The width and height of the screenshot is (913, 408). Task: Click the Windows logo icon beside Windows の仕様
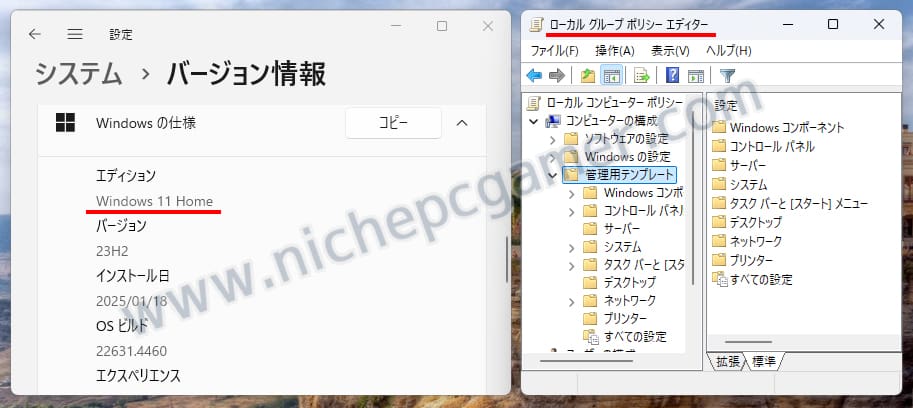pyautogui.click(x=65, y=123)
